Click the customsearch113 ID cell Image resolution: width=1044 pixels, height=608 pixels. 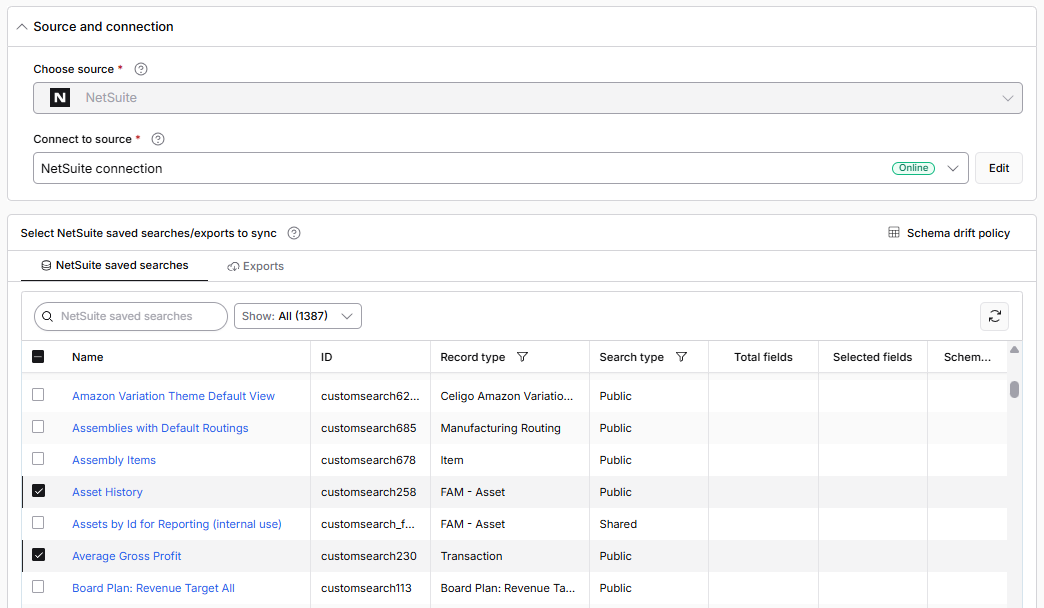click(366, 588)
